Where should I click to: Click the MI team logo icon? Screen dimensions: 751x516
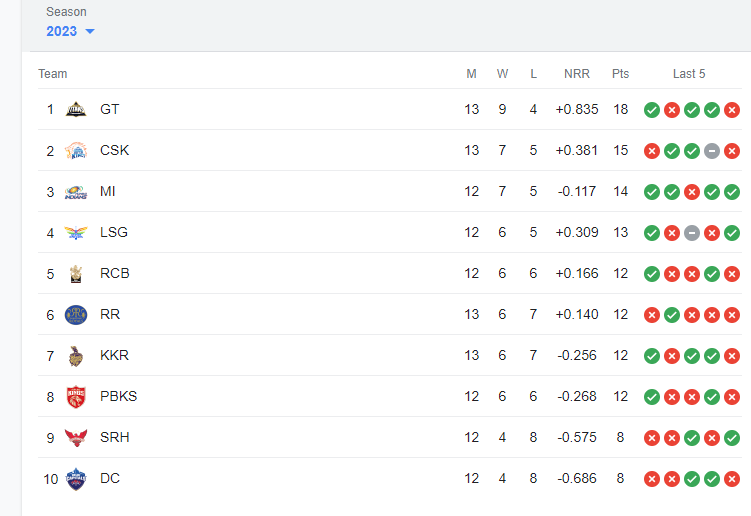76,191
